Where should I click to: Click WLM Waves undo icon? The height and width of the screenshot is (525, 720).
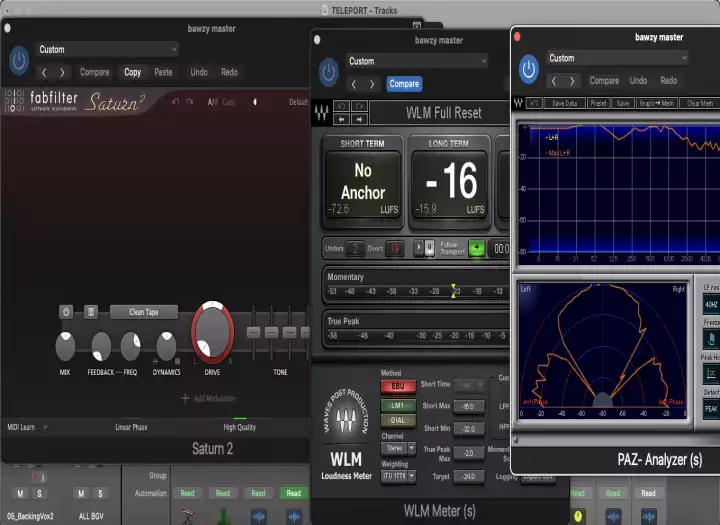coord(341,106)
